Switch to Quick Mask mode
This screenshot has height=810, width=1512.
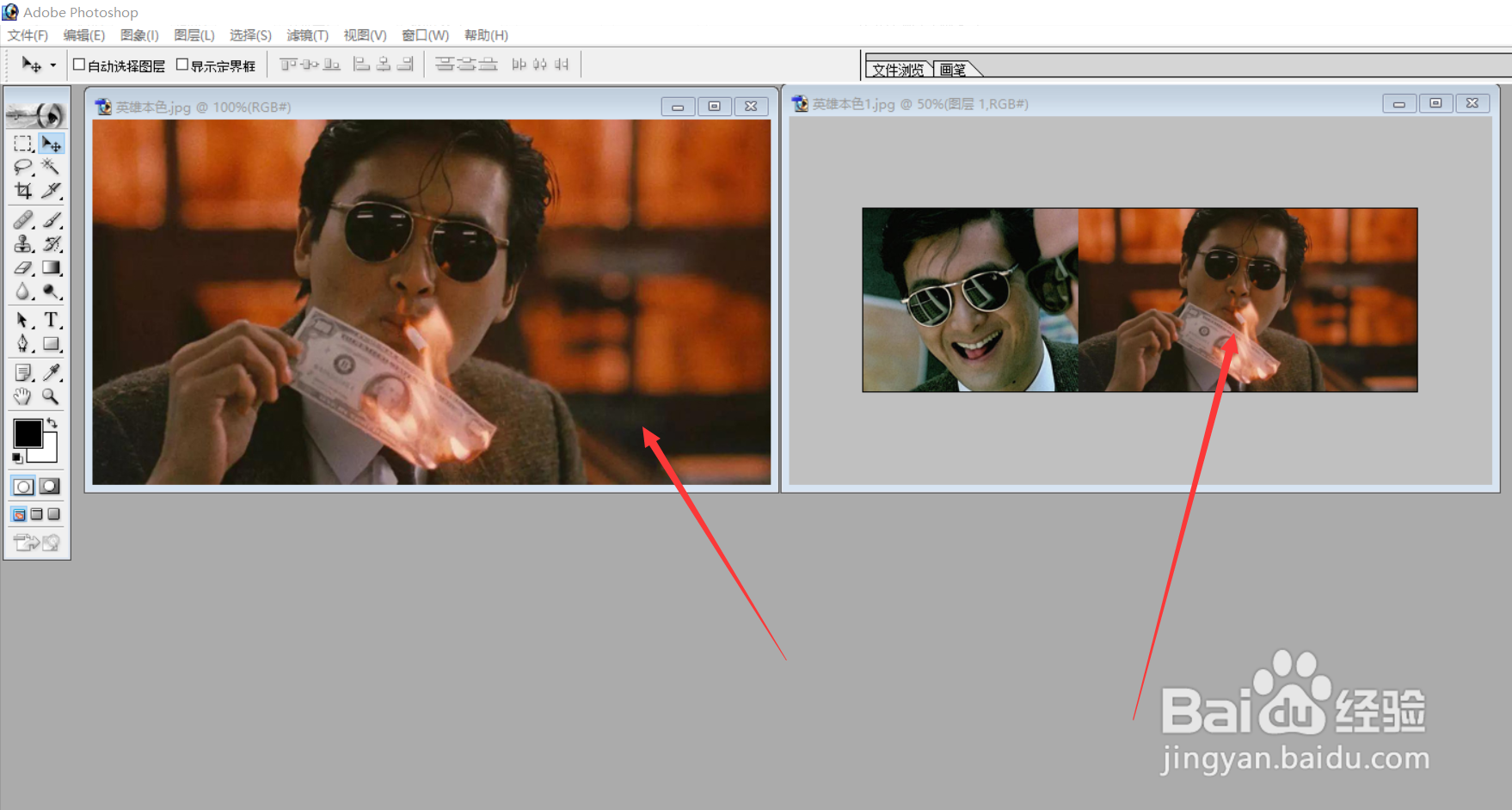tap(50, 487)
